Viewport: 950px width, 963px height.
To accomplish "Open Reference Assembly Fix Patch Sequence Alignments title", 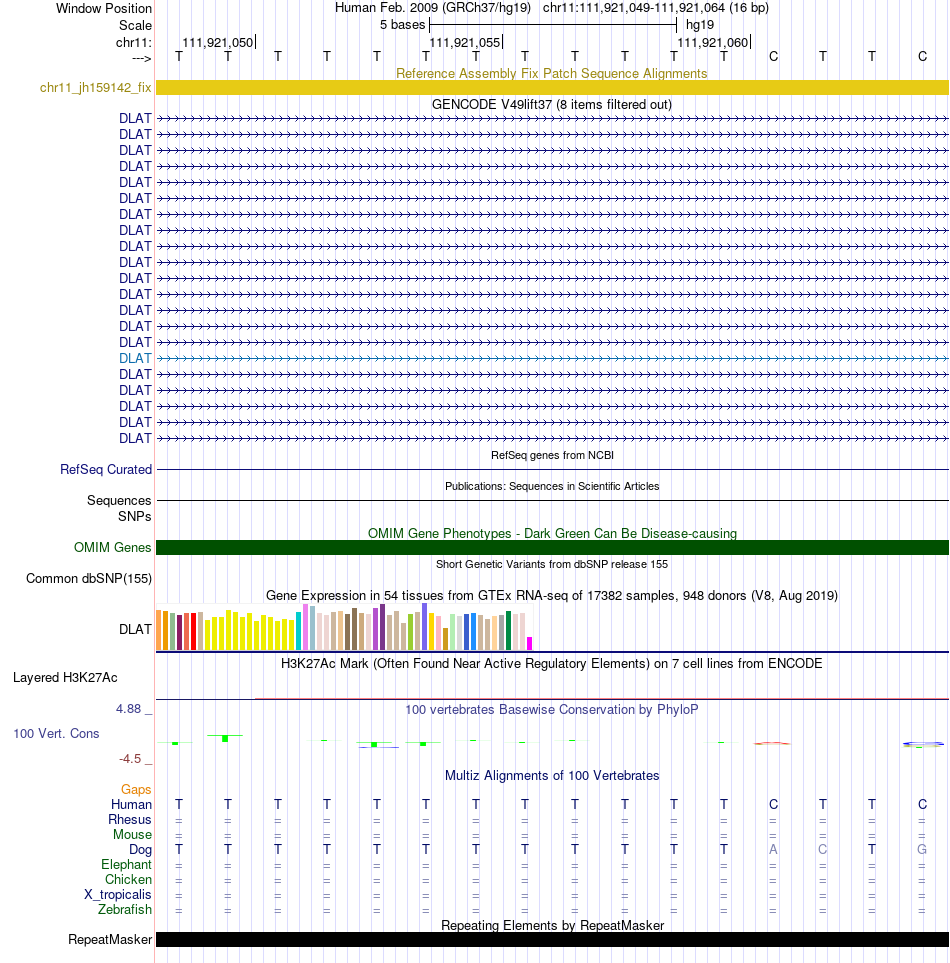I will (551, 74).
